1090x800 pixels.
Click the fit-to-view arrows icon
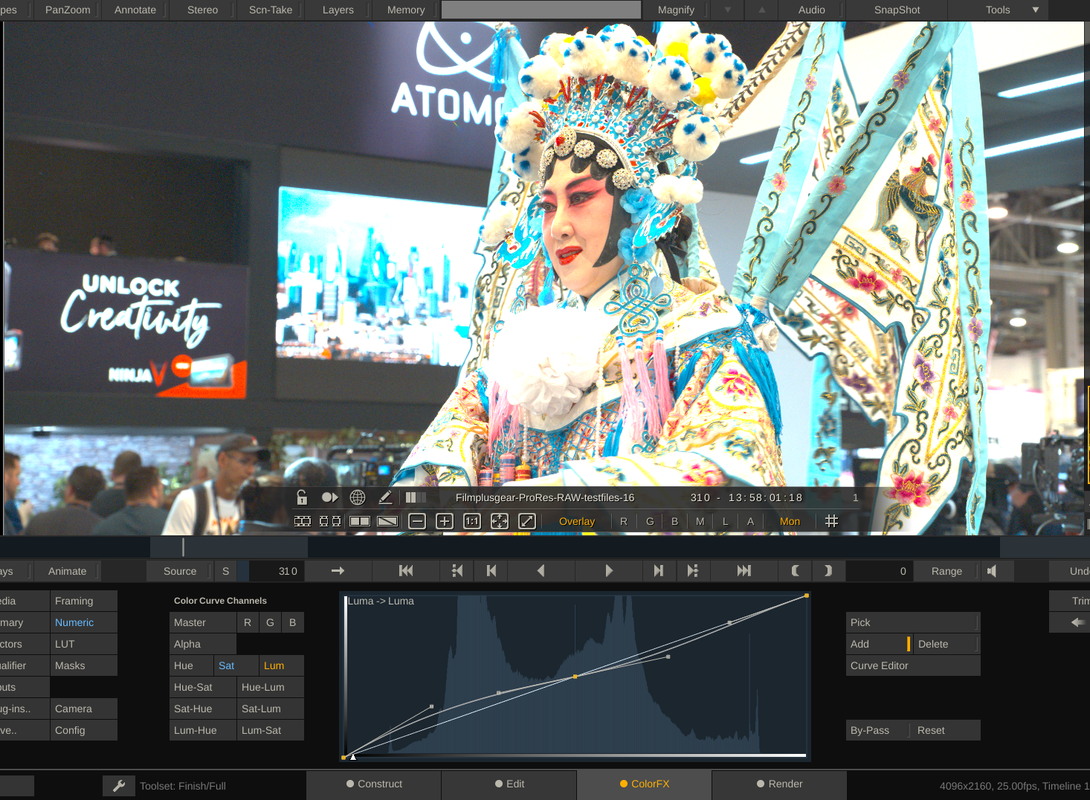(499, 521)
